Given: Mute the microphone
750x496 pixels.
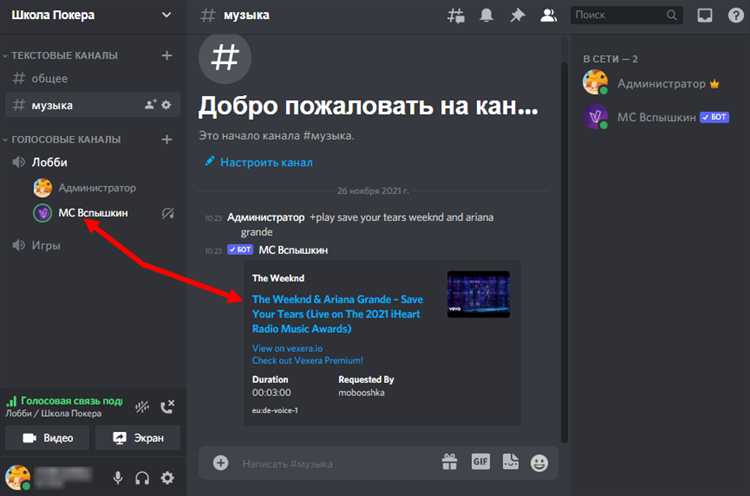Looking at the screenshot, I should click(118, 478).
